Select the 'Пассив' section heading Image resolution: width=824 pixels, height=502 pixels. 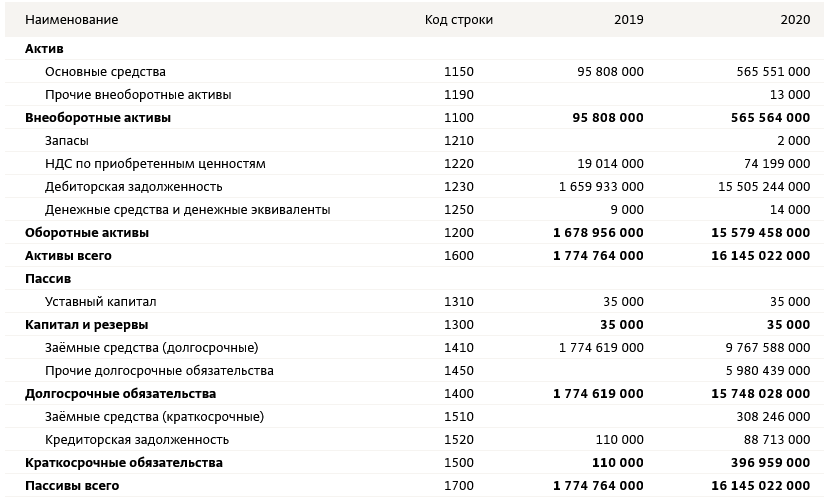48,279
